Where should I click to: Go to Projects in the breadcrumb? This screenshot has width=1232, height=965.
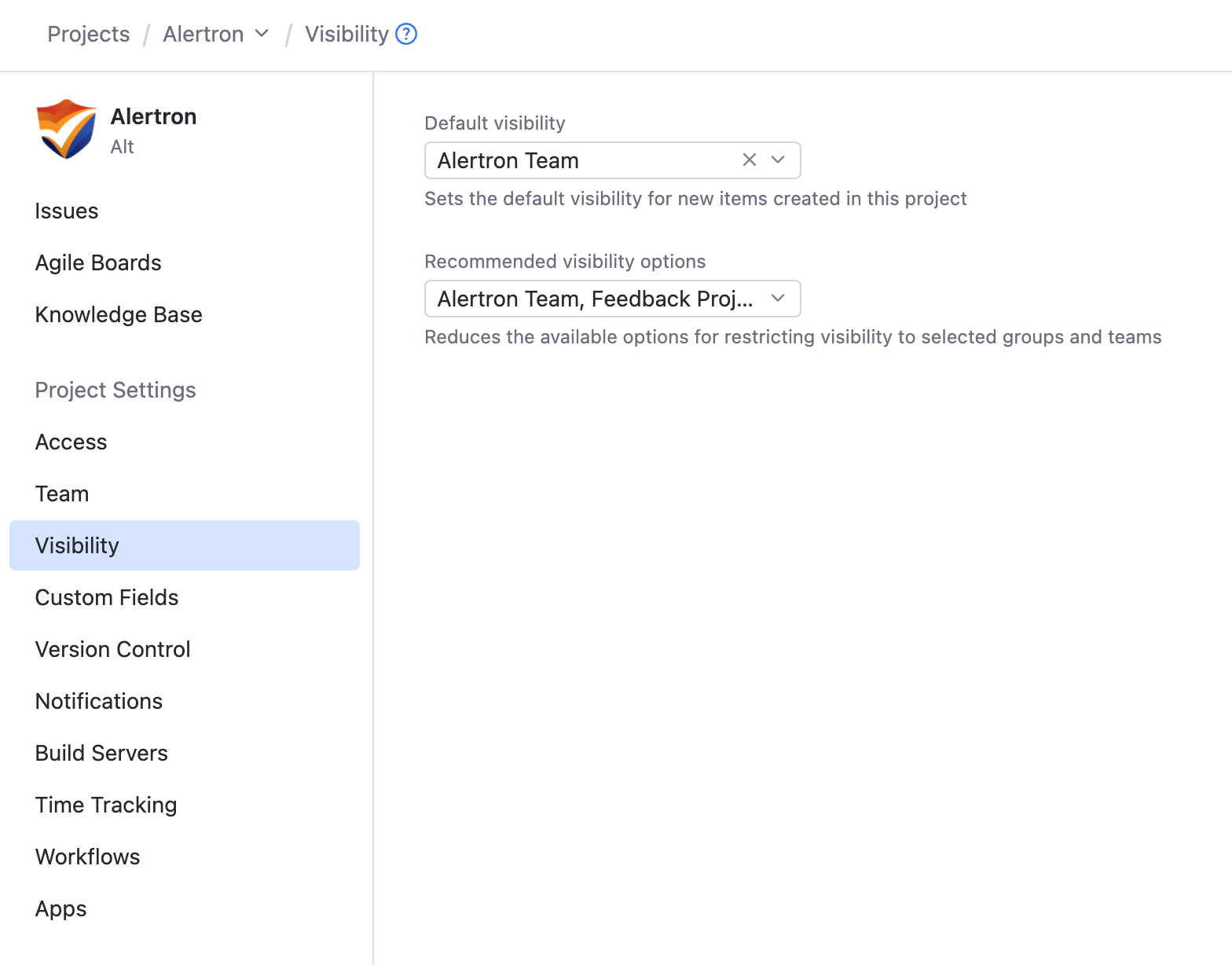coord(89,34)
